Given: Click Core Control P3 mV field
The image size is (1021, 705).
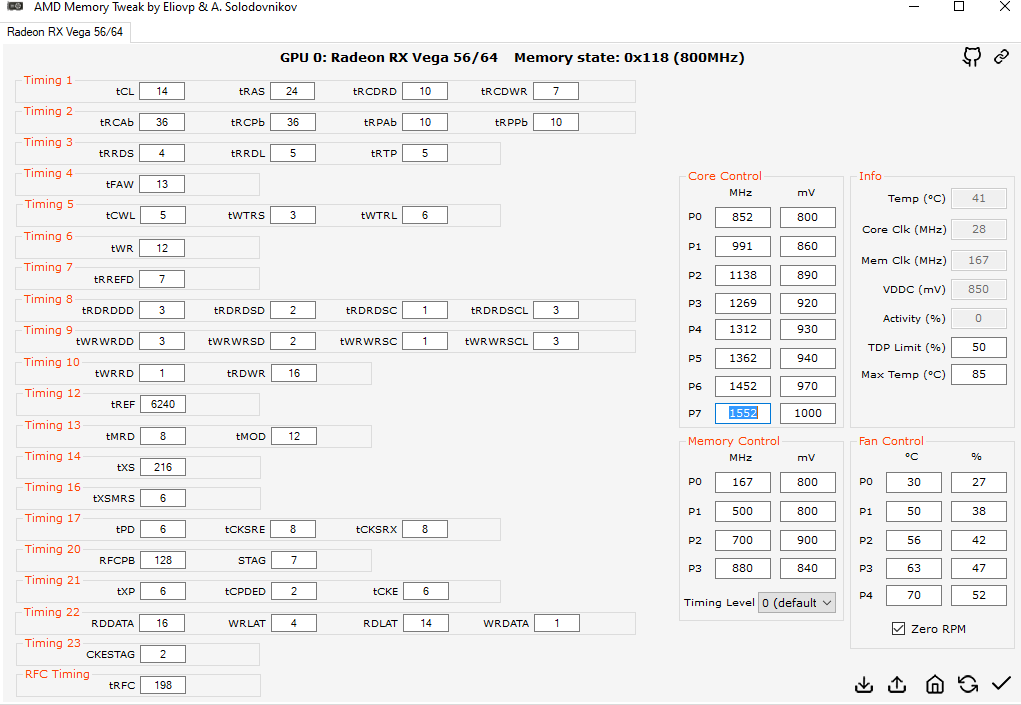Looking at the screenshot, I should [807, 303].
